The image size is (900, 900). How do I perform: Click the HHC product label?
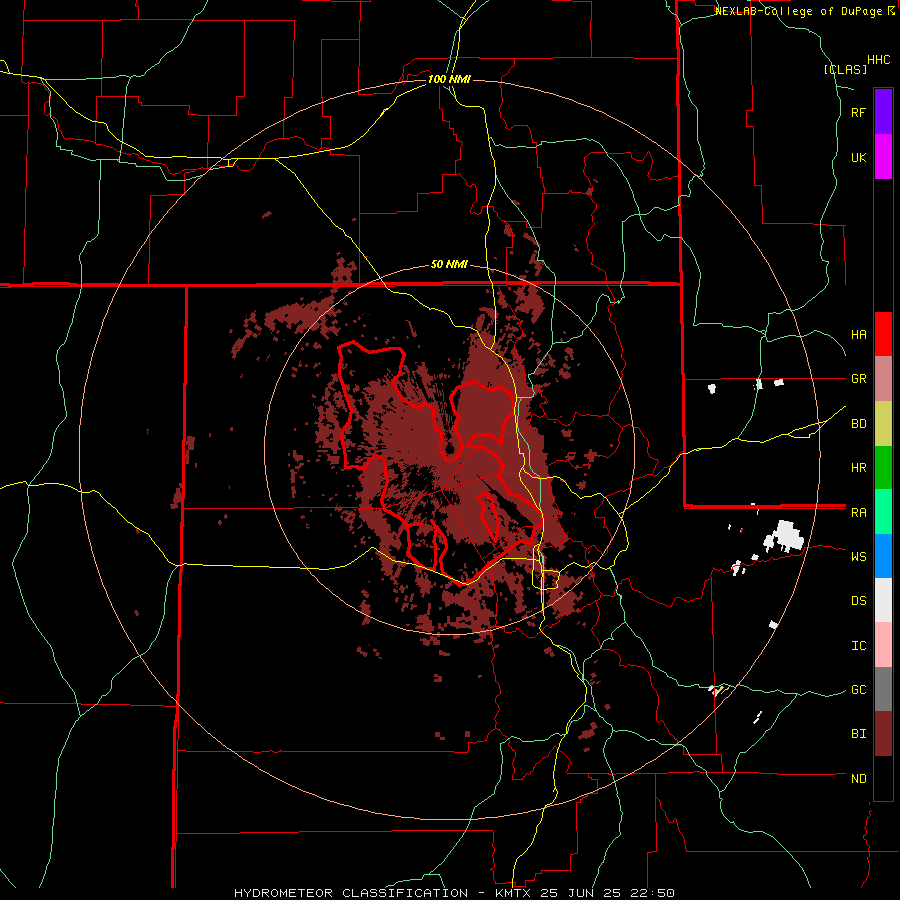pyautogui.click(x=879, y=60)
